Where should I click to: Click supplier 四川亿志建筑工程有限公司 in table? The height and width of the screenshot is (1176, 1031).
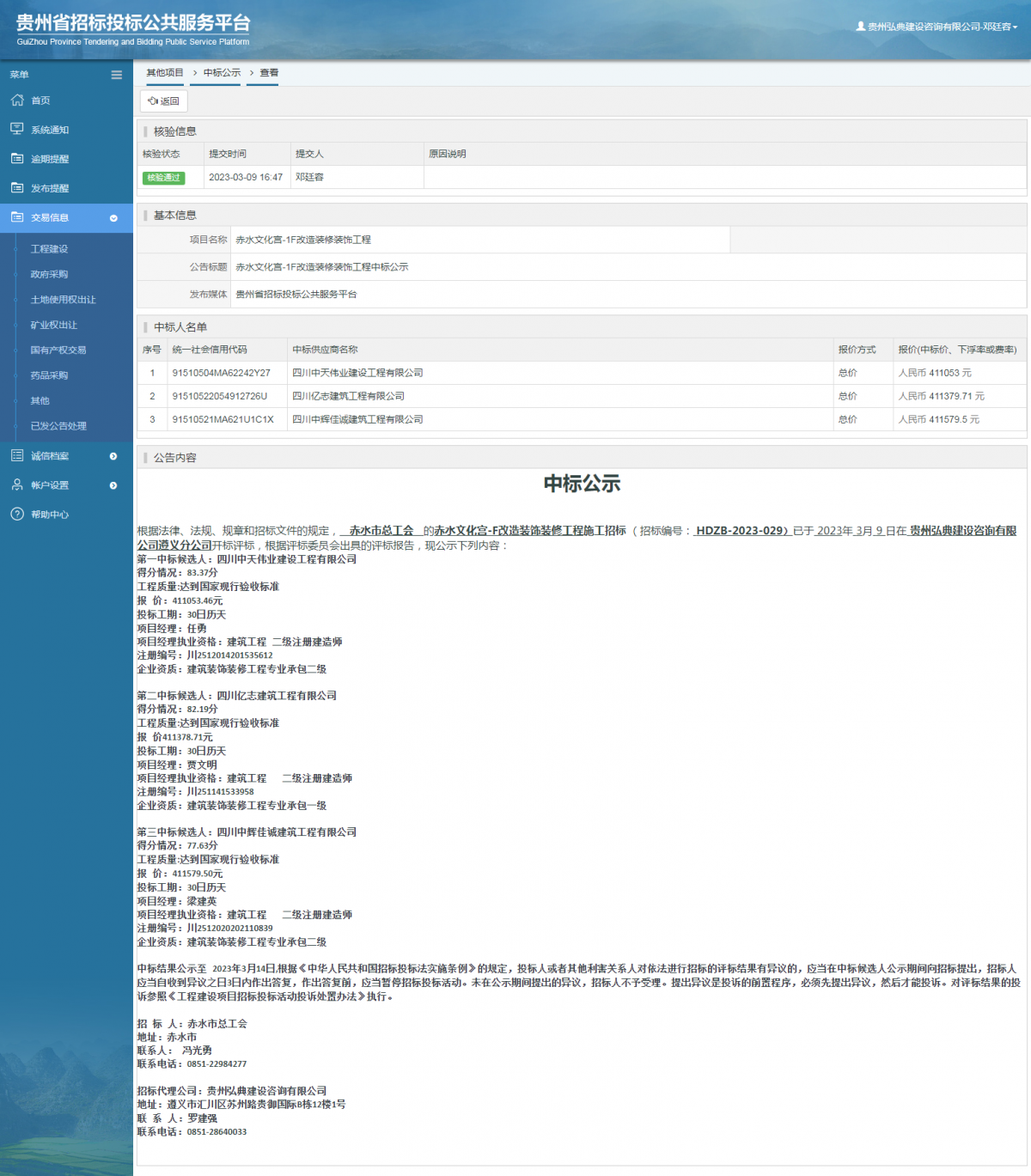(x=348, y=396)
